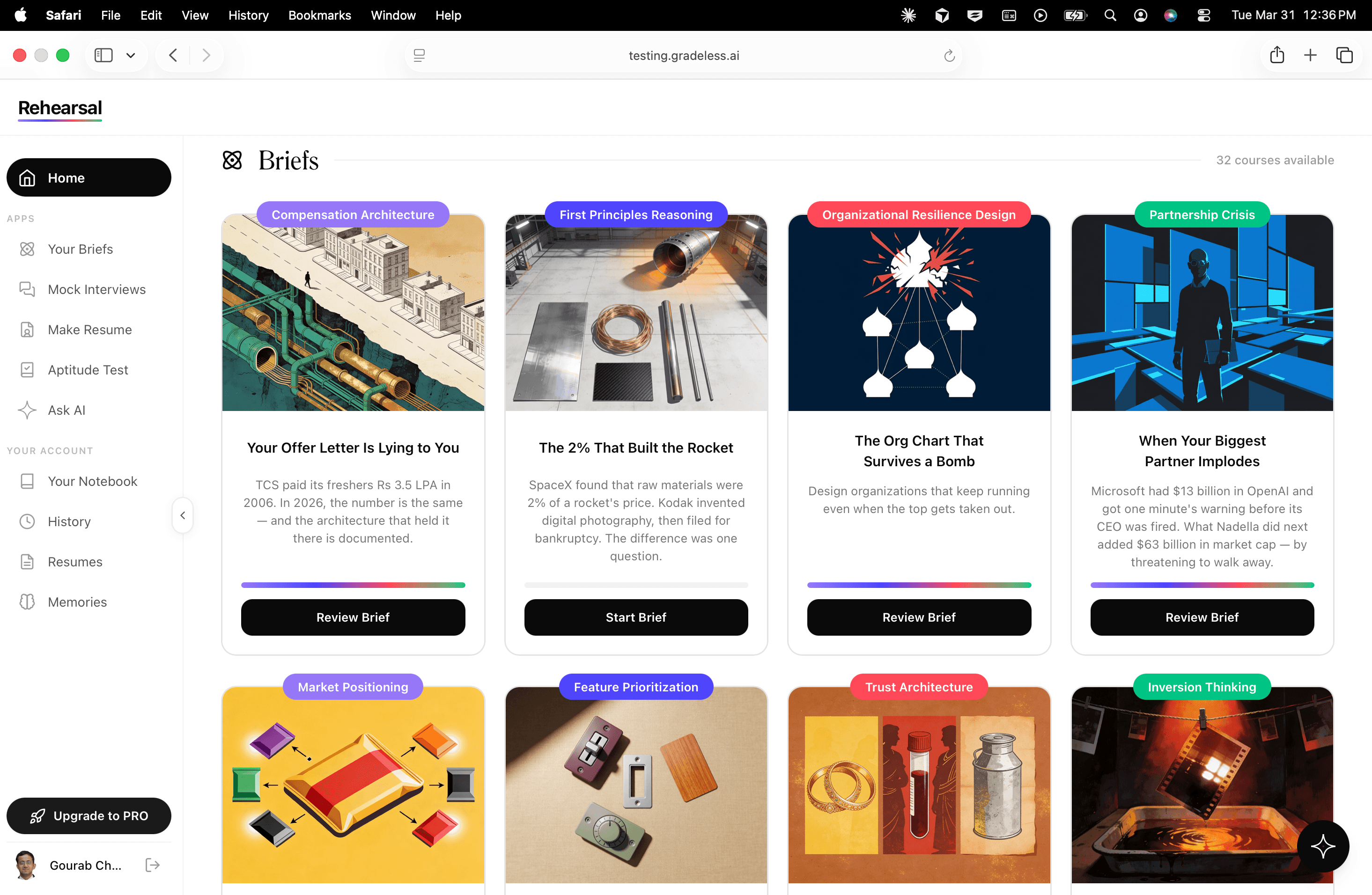Open the View menu
The height and width of the screenshot is (895, 1372).
(x=195, y=15)
